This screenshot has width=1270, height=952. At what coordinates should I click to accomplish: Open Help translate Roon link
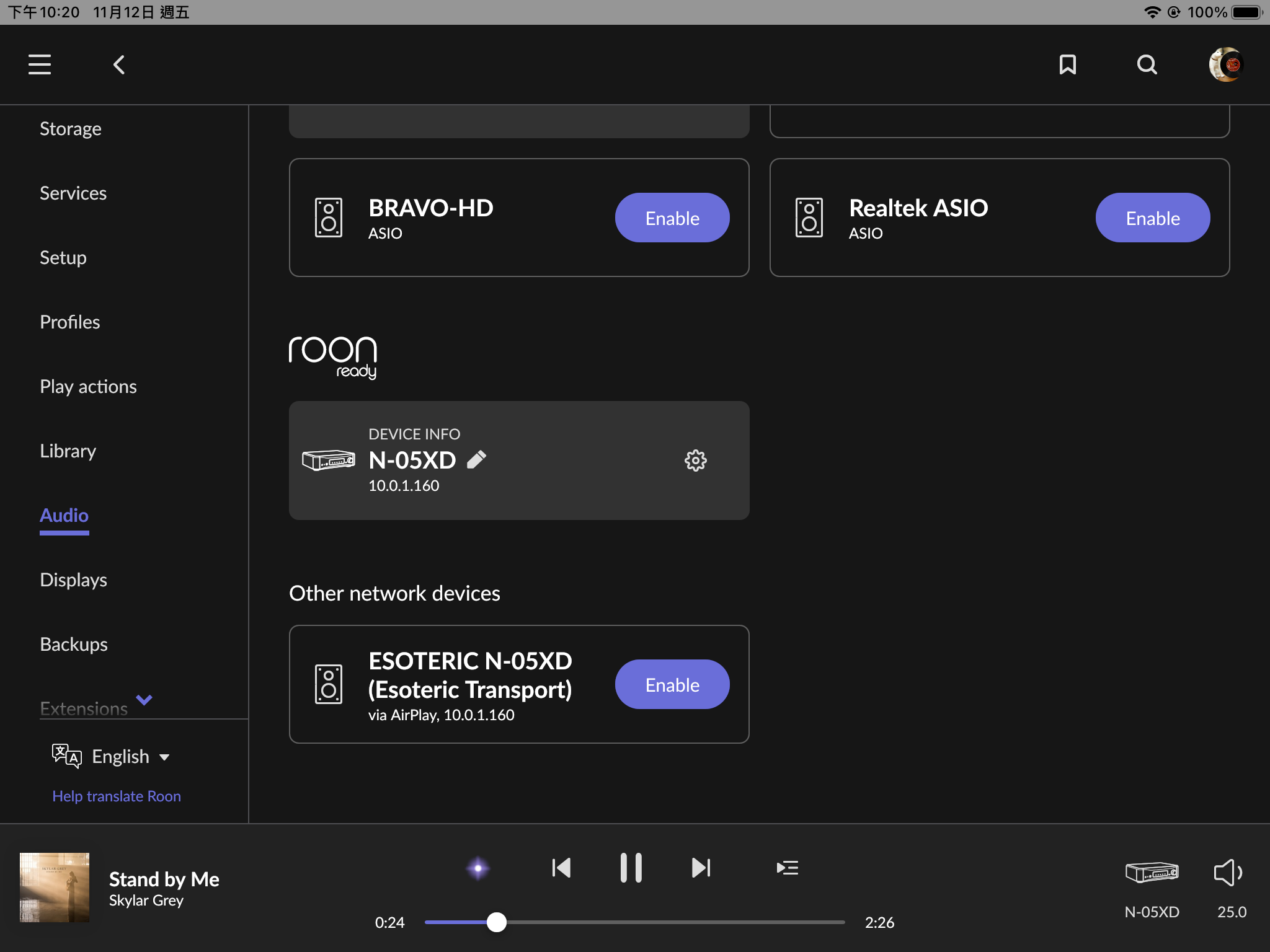(x=117, y=796)
